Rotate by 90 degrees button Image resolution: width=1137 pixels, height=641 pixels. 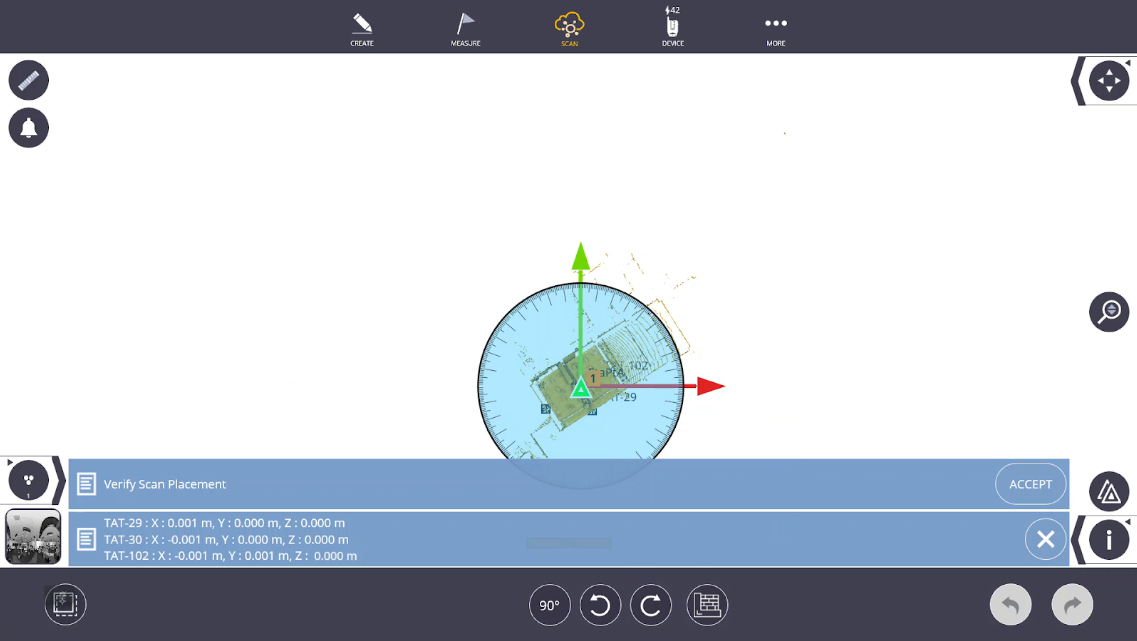[x=550, y=605]
